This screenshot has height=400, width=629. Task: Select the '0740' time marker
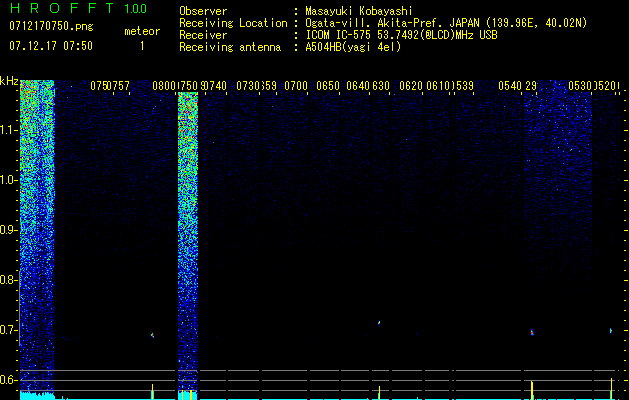tap(215, 86)
